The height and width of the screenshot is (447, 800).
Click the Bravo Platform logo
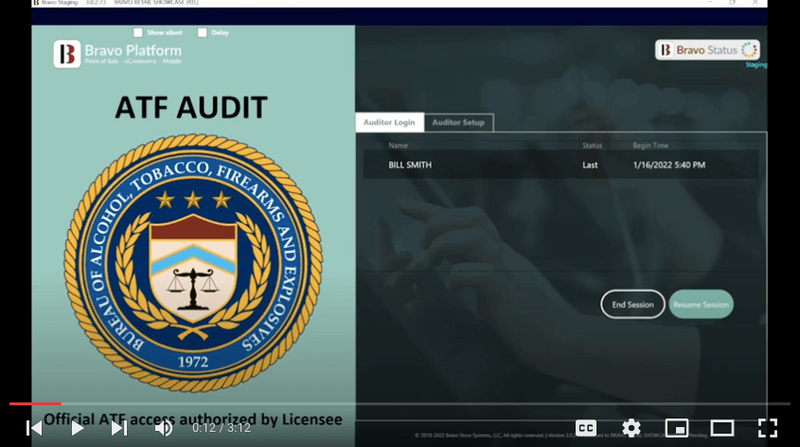pyautogui.click(x=67, y=54)
